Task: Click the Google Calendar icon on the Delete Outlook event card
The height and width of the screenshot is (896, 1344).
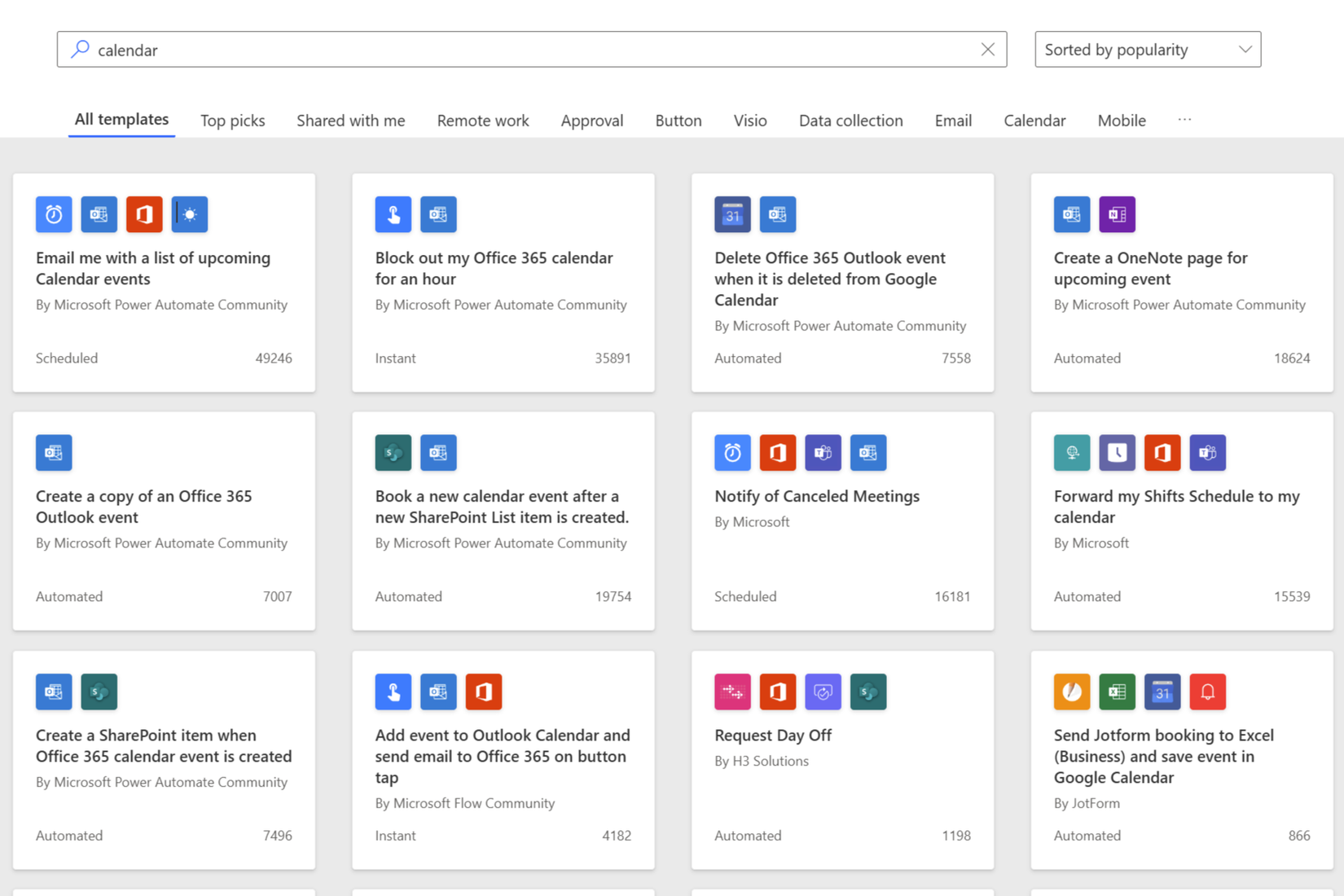Action: (732, 214)
